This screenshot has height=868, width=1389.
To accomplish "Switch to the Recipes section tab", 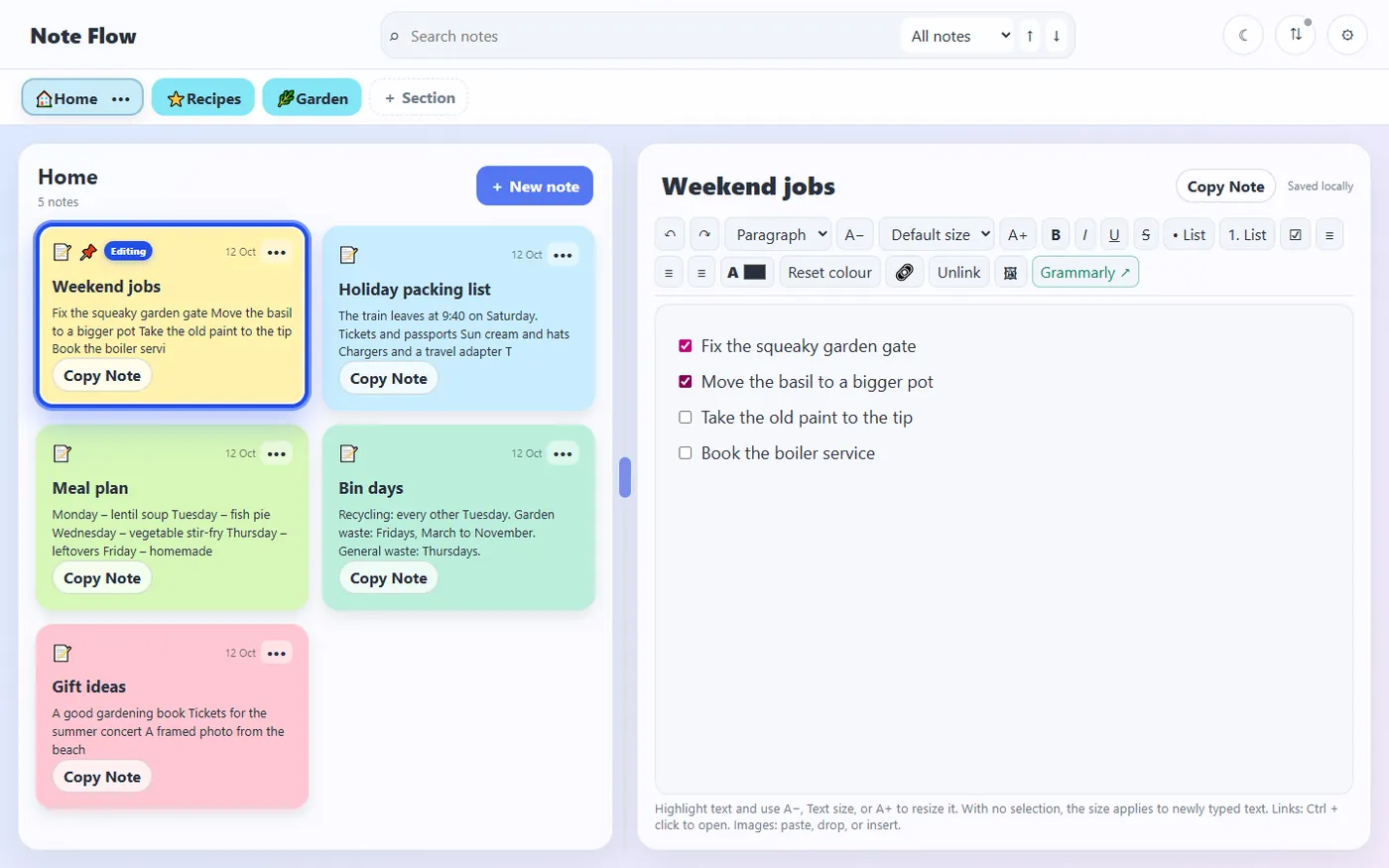I will point(203,97).
